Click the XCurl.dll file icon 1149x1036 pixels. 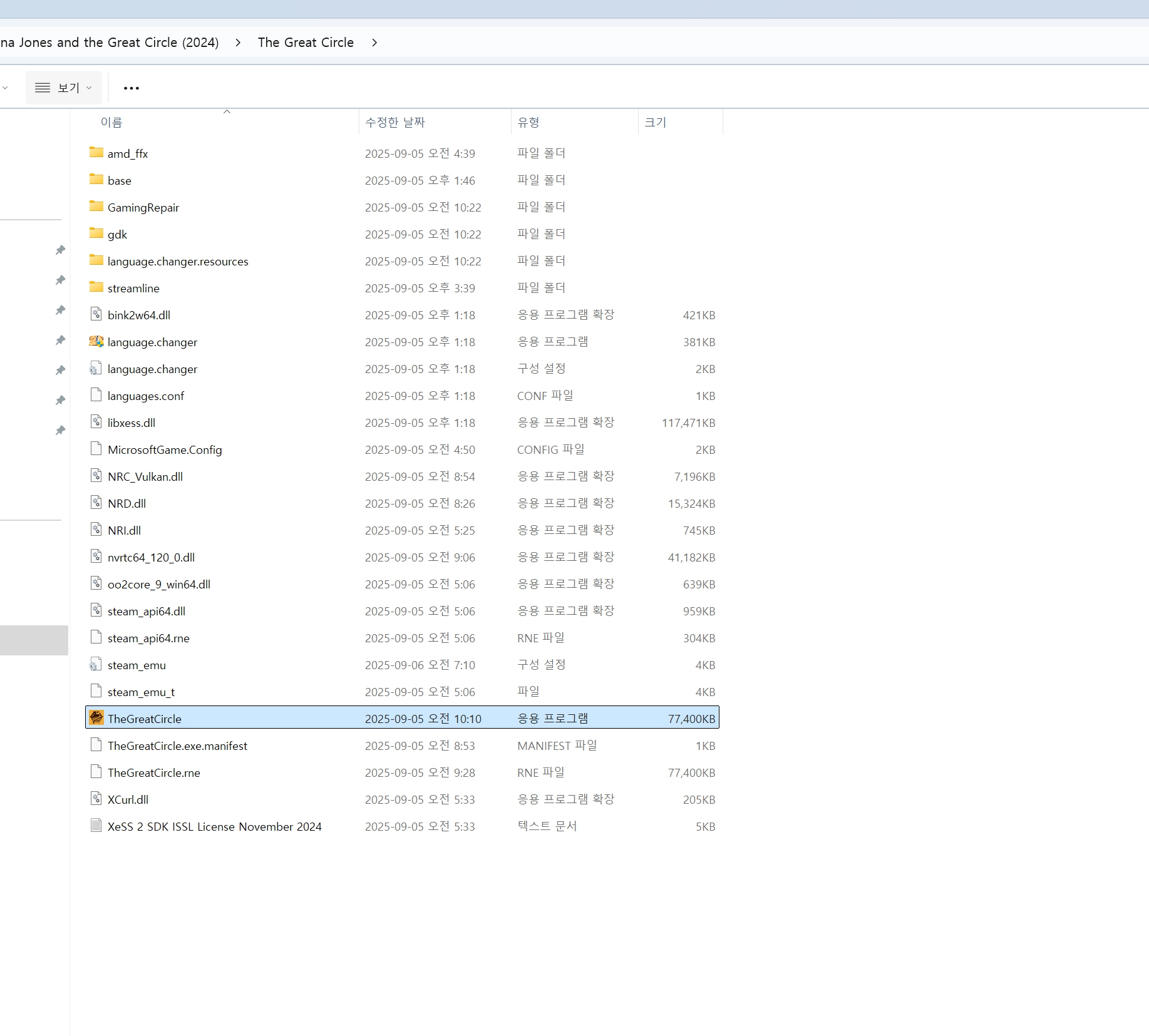click(96, 799)
